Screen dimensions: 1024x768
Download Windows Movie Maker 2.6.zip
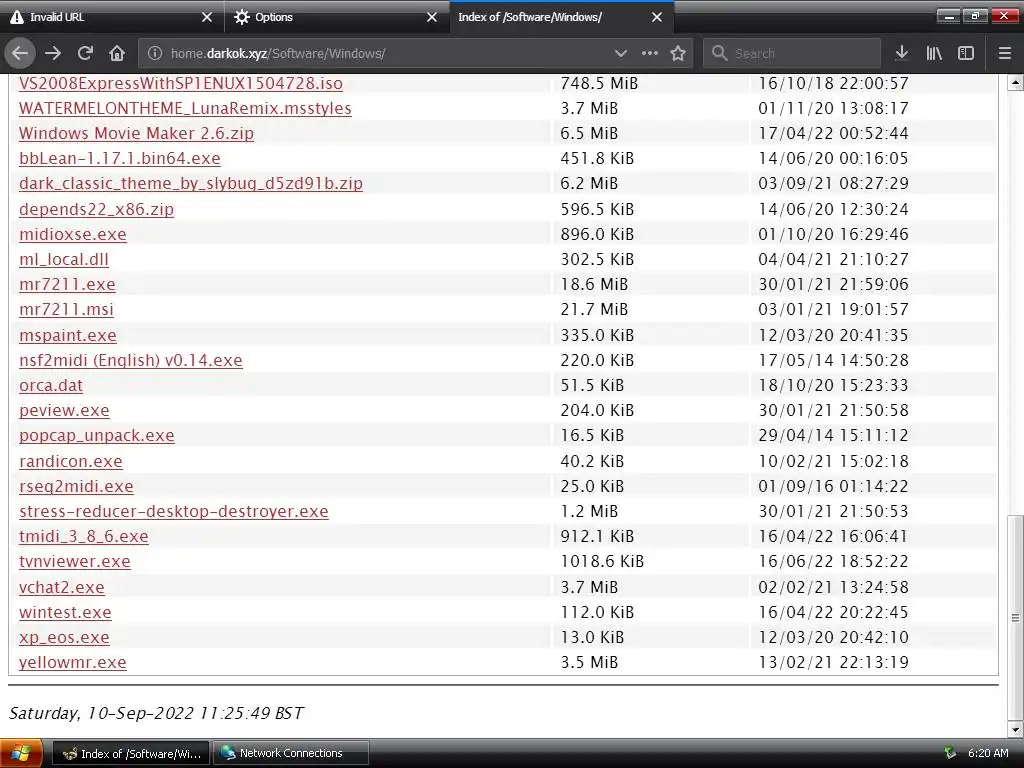pos(136,133)
